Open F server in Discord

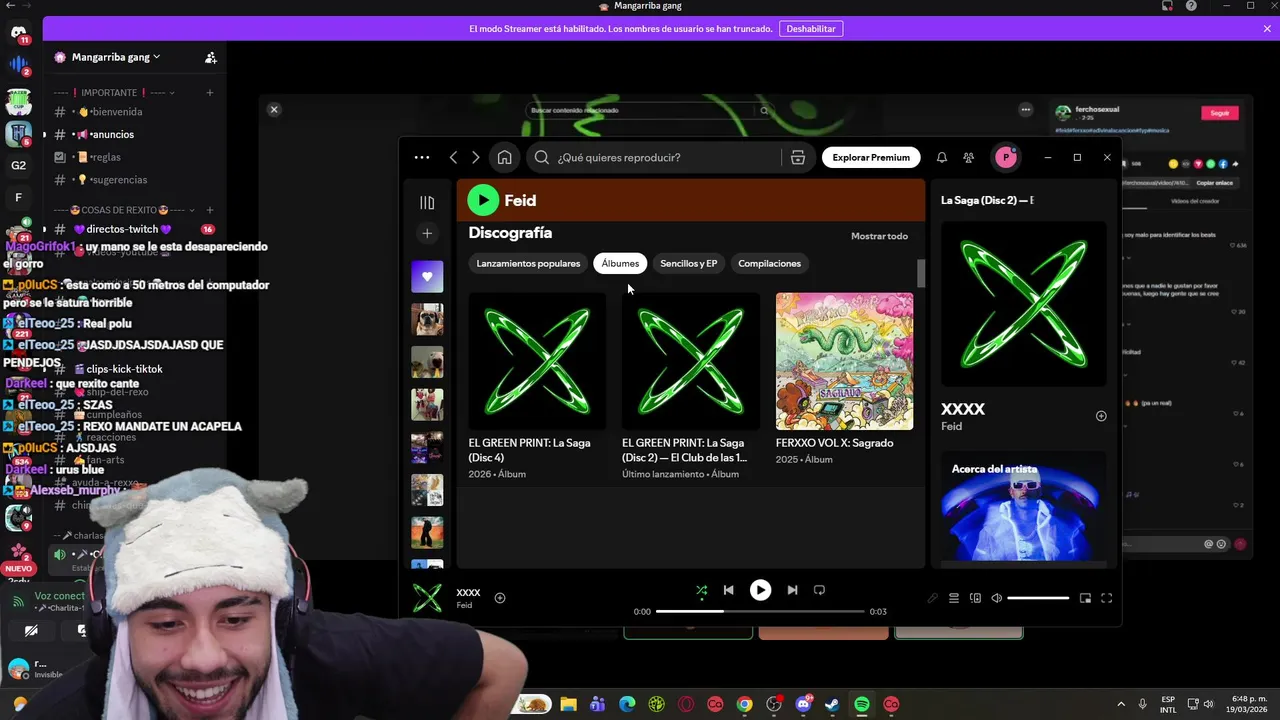pos(18,198)
